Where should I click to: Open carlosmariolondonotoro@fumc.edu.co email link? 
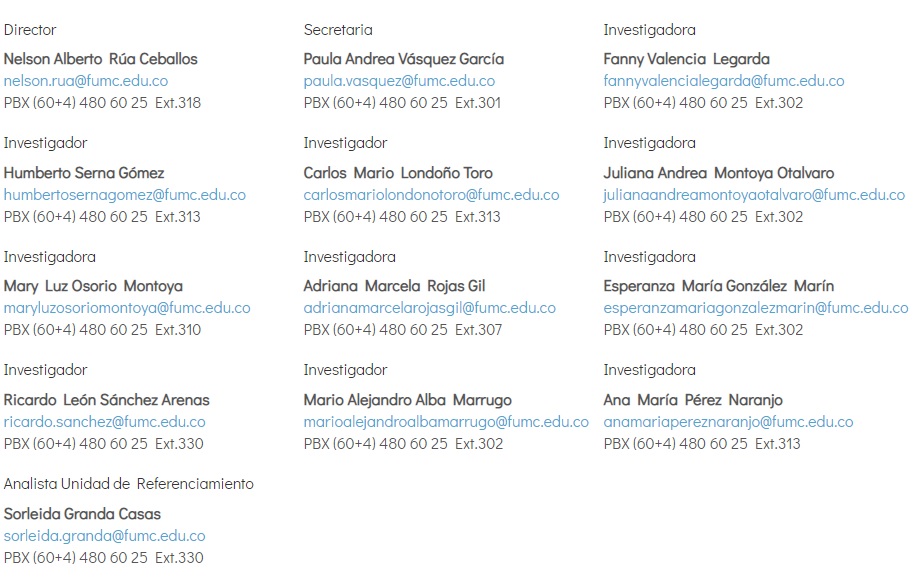coord(431,194)
